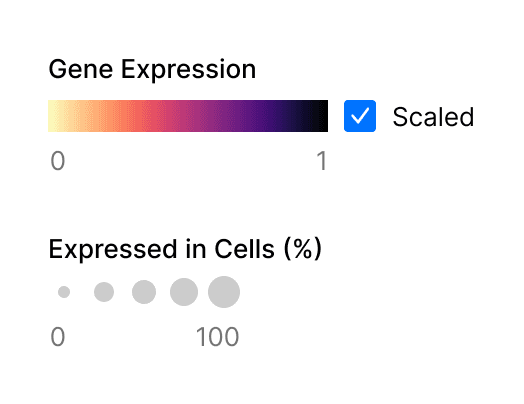Click the white checkmark icon
524x404 pixels.
pyautogui.click(x=360, y=116)
